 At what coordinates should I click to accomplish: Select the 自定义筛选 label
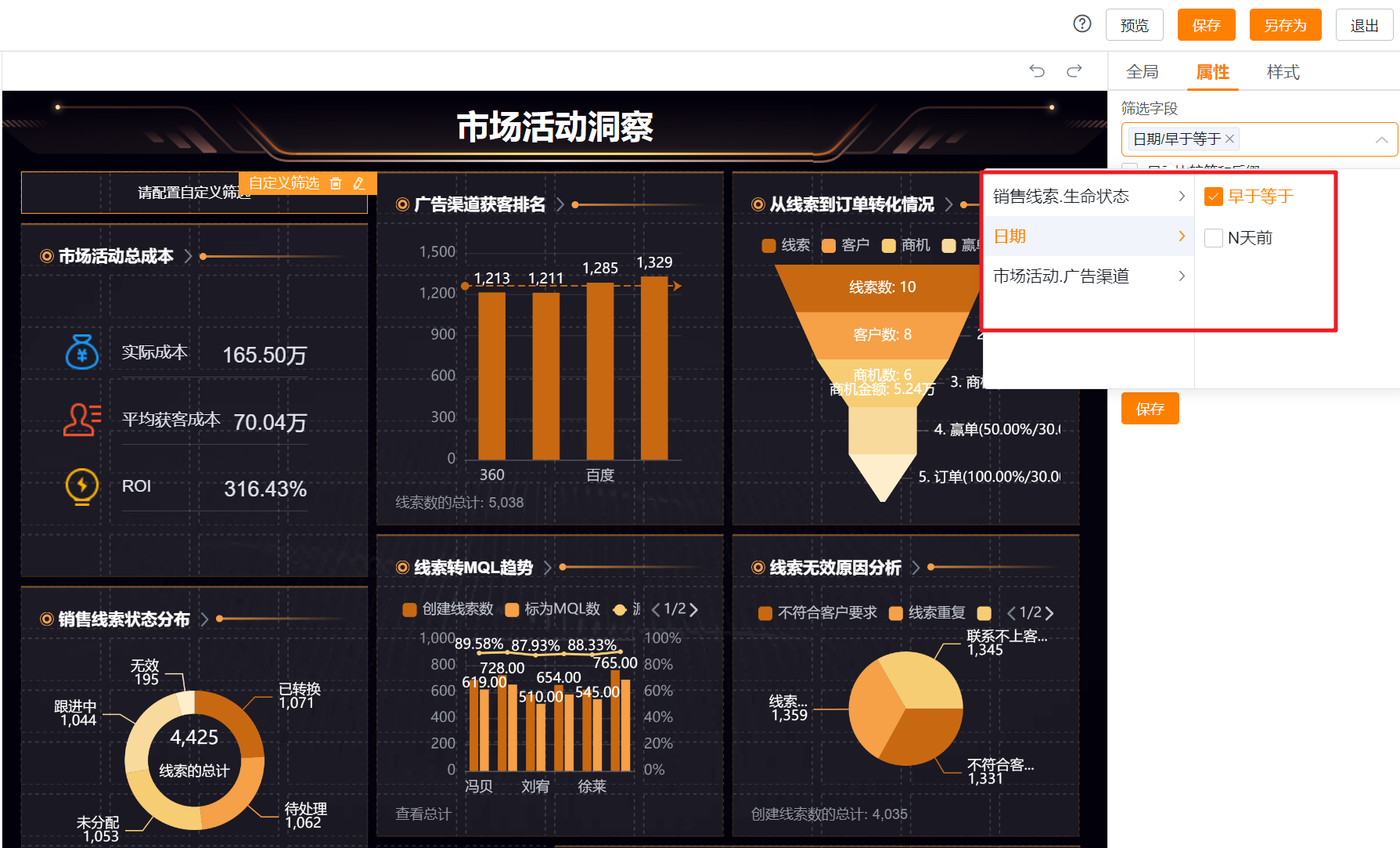284,183
